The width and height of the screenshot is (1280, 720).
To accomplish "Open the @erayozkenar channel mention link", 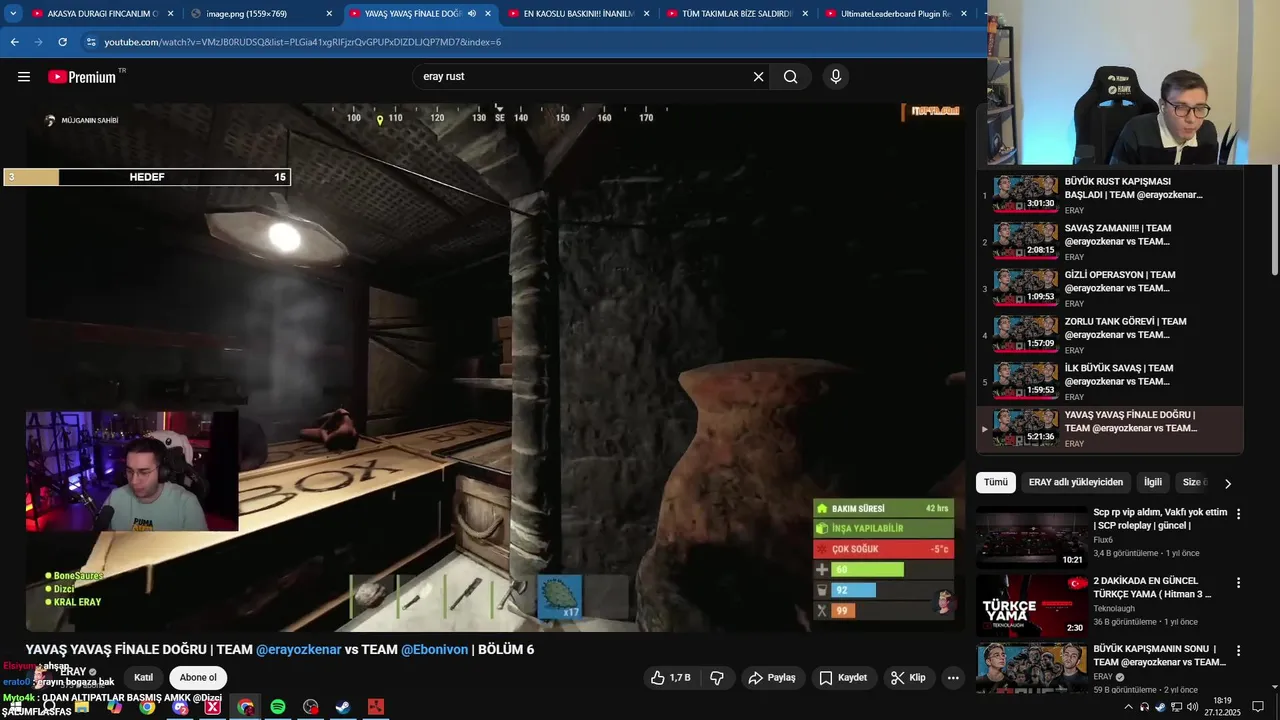I will [299, 650].
